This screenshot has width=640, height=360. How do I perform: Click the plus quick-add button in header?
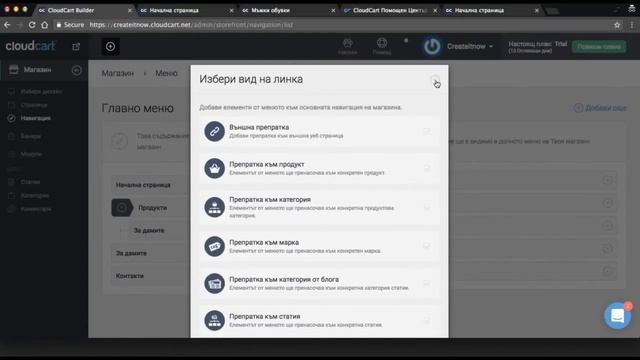(x=110, y=47)
